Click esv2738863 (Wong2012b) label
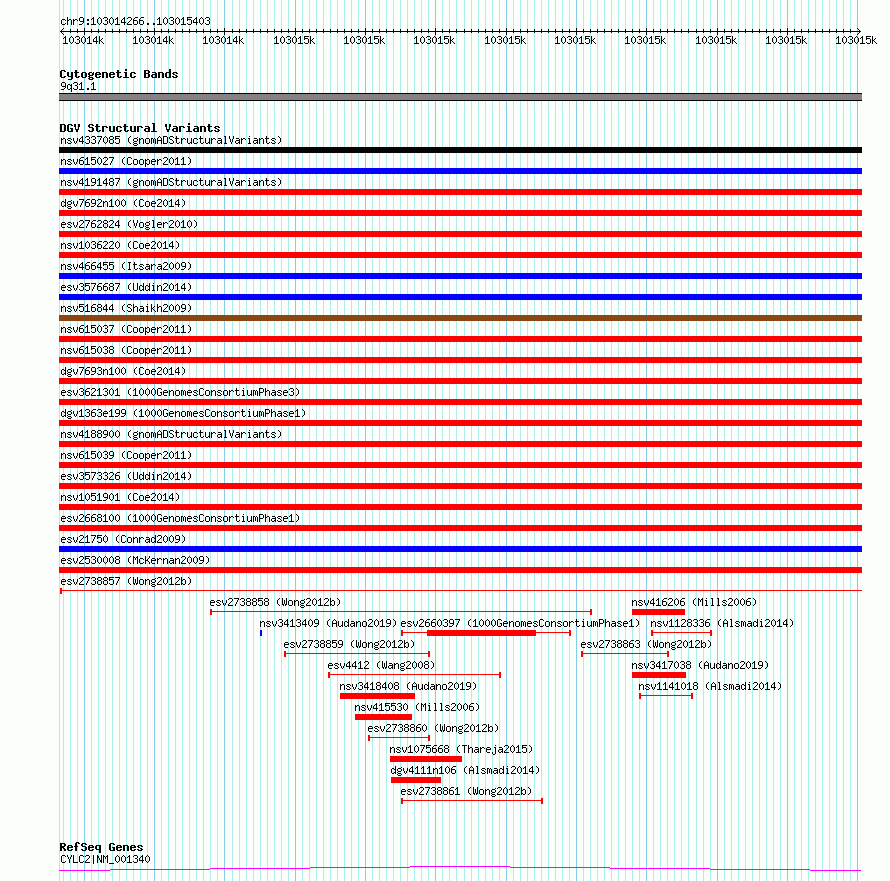 (646, 644)
